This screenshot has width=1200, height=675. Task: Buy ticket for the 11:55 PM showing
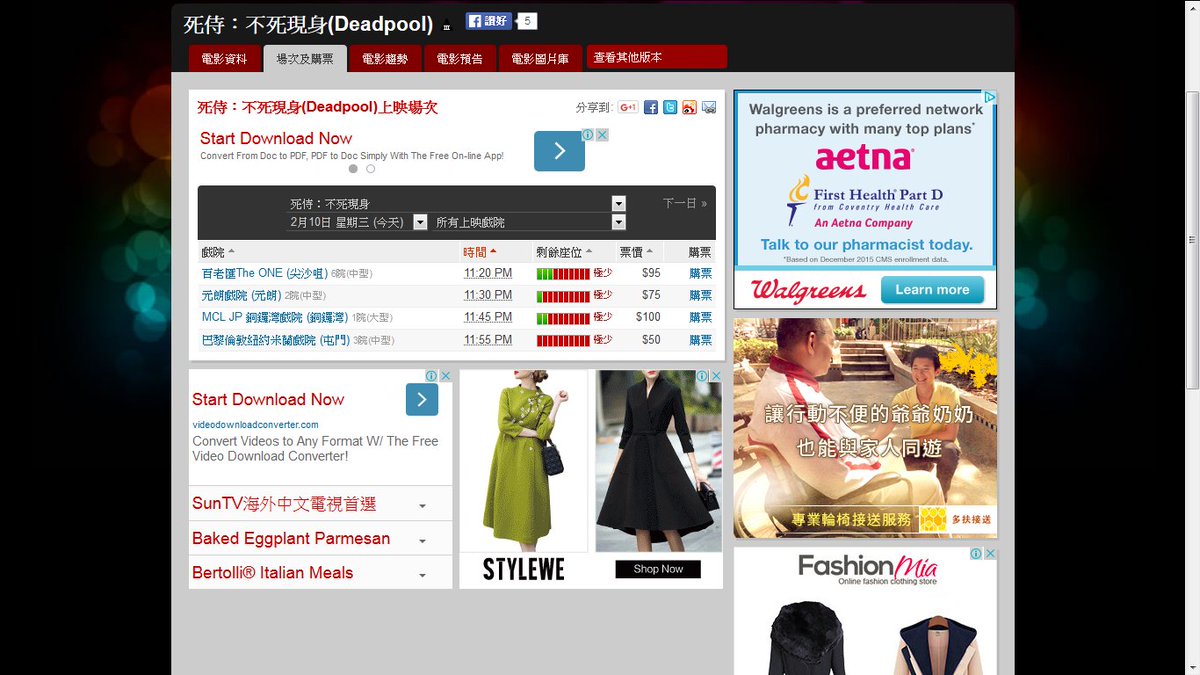[701, 340]
